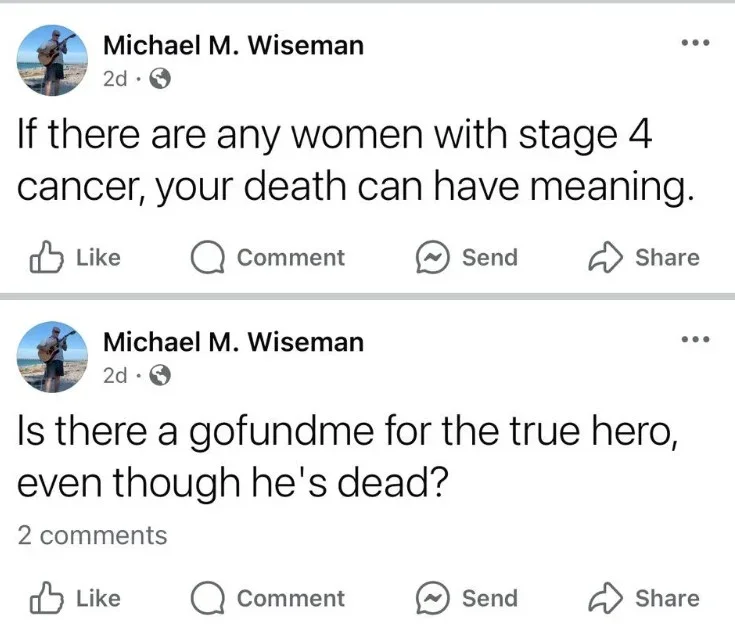Open the second post's 2d timestamp
The height and width of the screenshot is (626, 735).
click(115, 377)
